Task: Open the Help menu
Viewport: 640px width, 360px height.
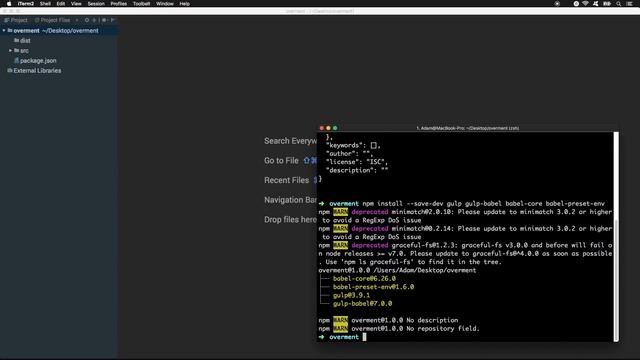Action: pos(184,4)
